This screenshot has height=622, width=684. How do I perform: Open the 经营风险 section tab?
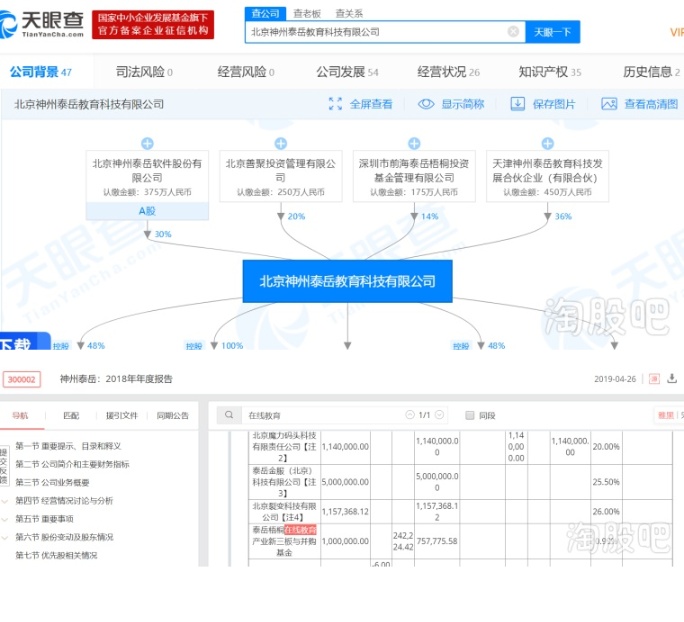pyautogui.click(x=246, y=72)
